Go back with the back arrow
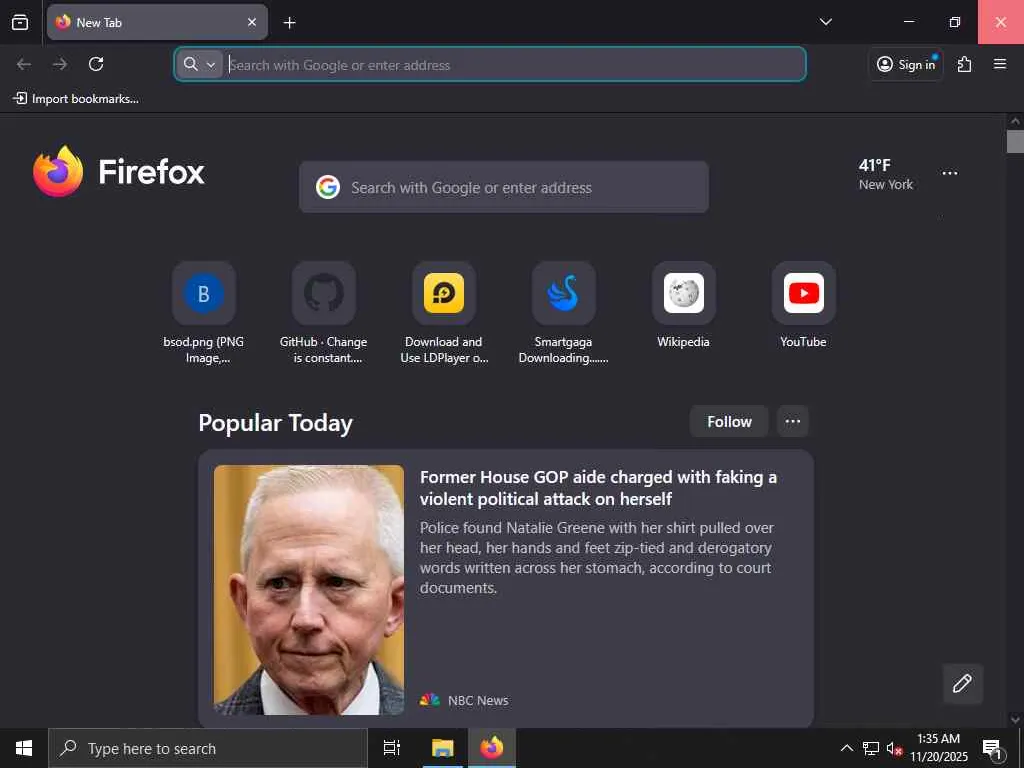The image size is (1024, 768). [x=24, y=64]
